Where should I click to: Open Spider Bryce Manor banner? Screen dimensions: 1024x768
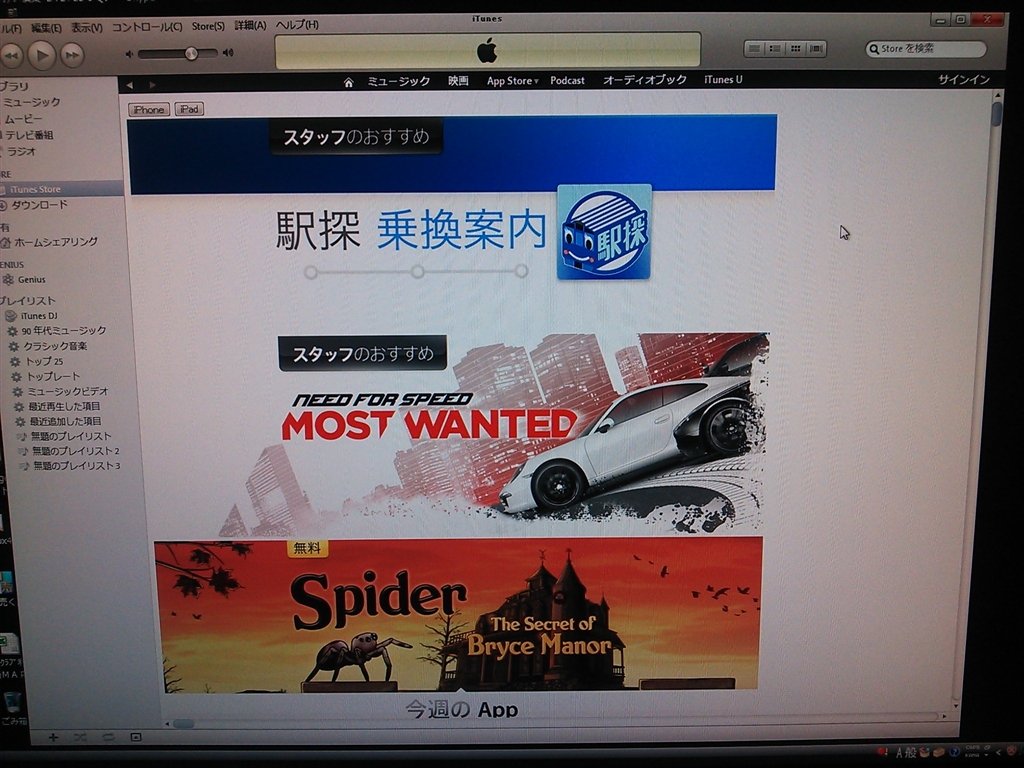pyautogui.click(x=458, y=614)
